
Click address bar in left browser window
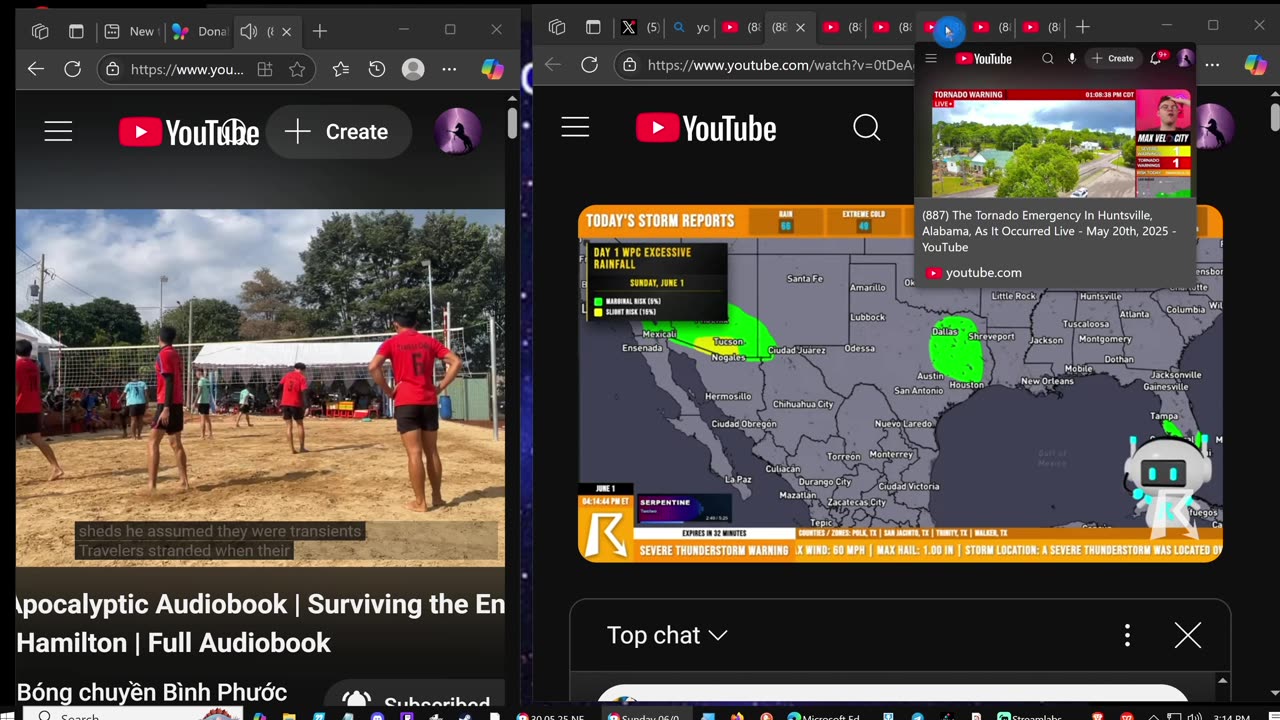coord(187,69)
